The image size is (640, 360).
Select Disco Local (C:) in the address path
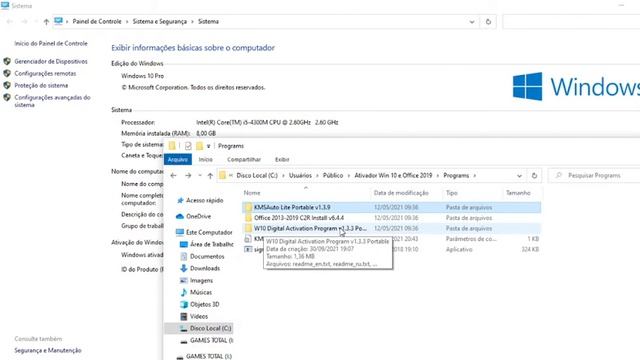(257, 176)
